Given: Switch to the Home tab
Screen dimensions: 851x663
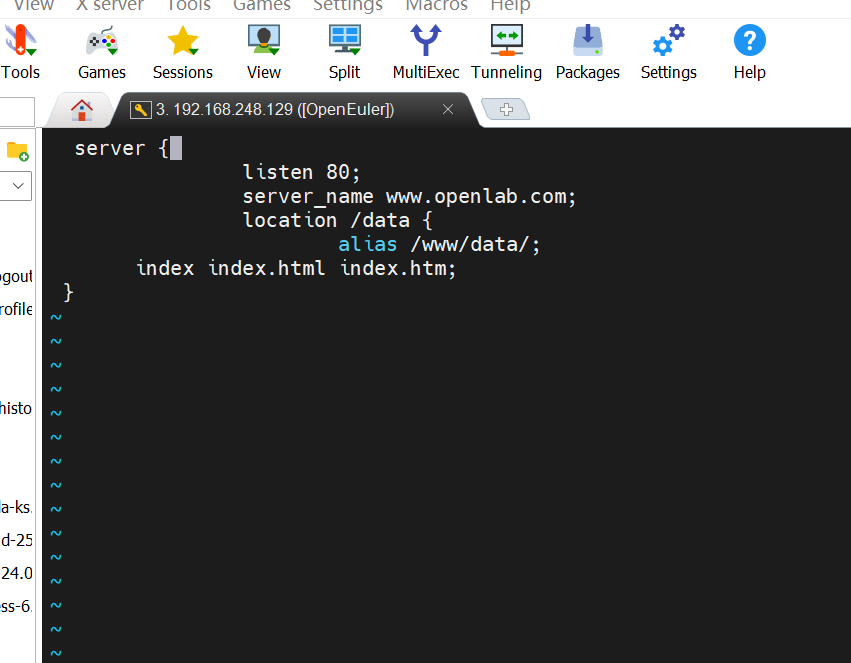Looking at the screenshot, I should pyautogui.click(x=81, y=109).
